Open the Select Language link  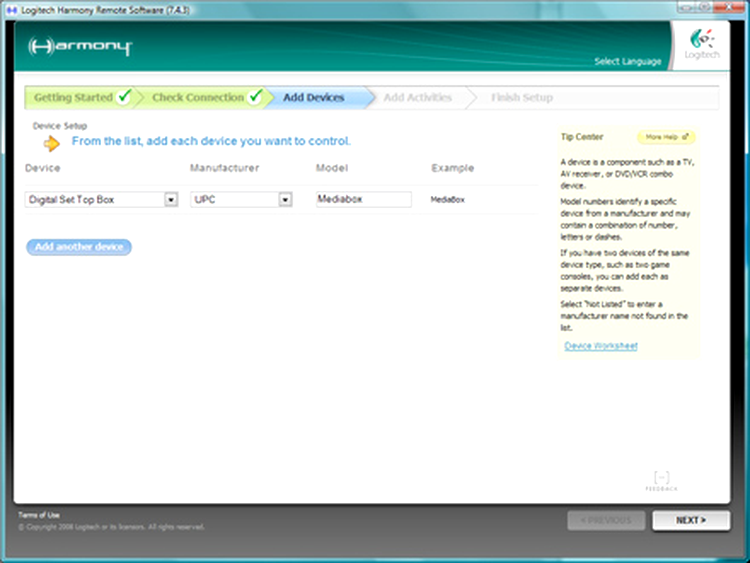(627, 62)
